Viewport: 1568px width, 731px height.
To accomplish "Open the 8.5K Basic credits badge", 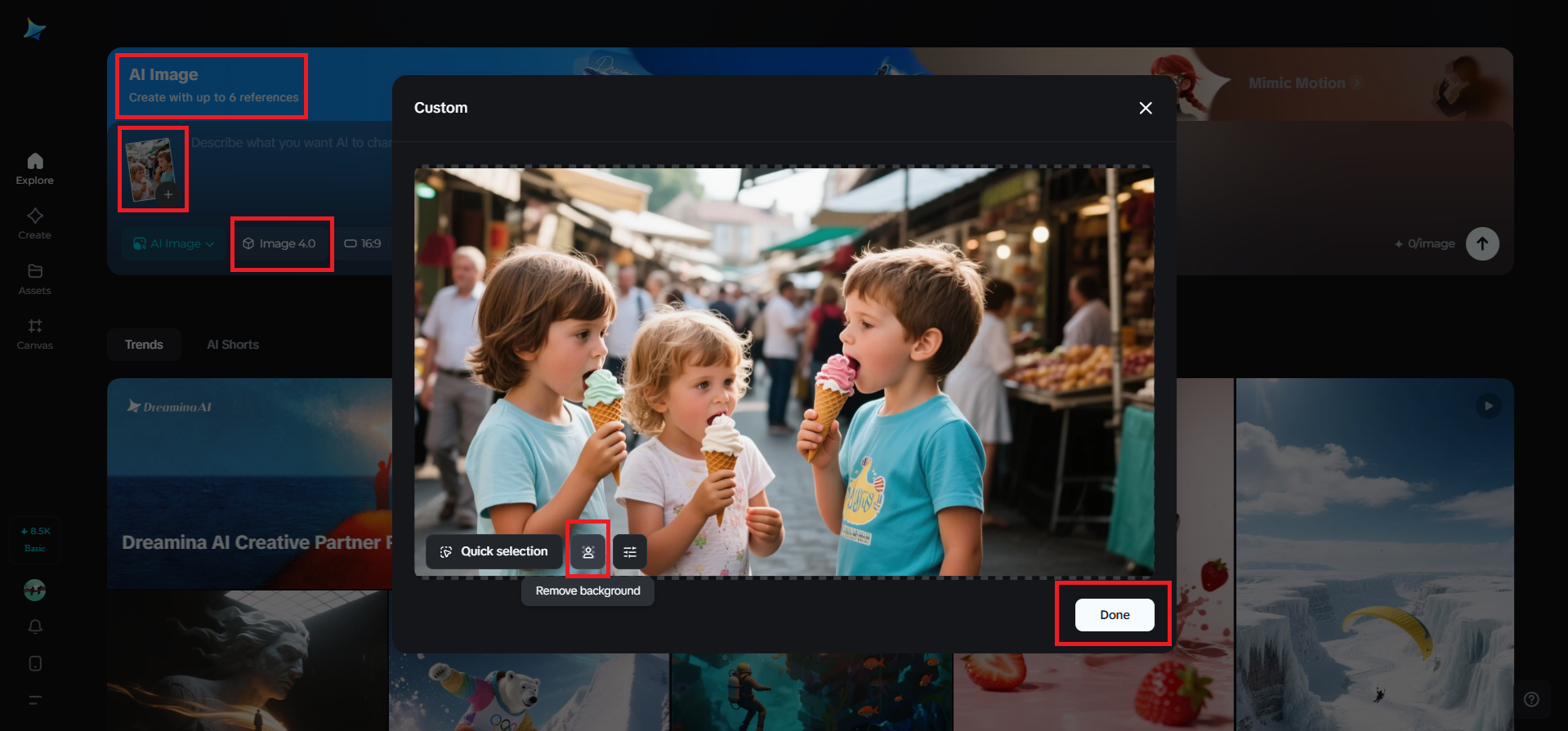I will (34, 539).
